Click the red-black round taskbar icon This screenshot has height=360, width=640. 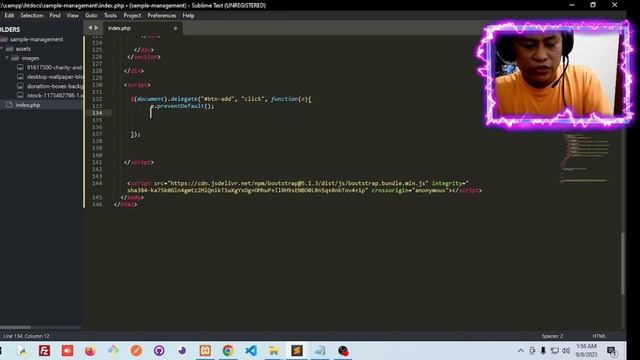(343, 351)
